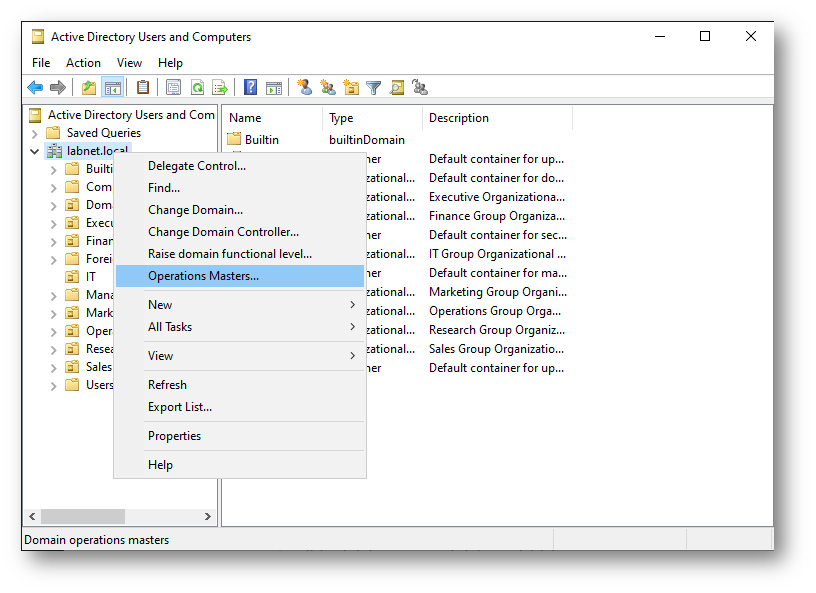Open the Action menu
This screenshot has height=593, width=816.
coord(83,63)
